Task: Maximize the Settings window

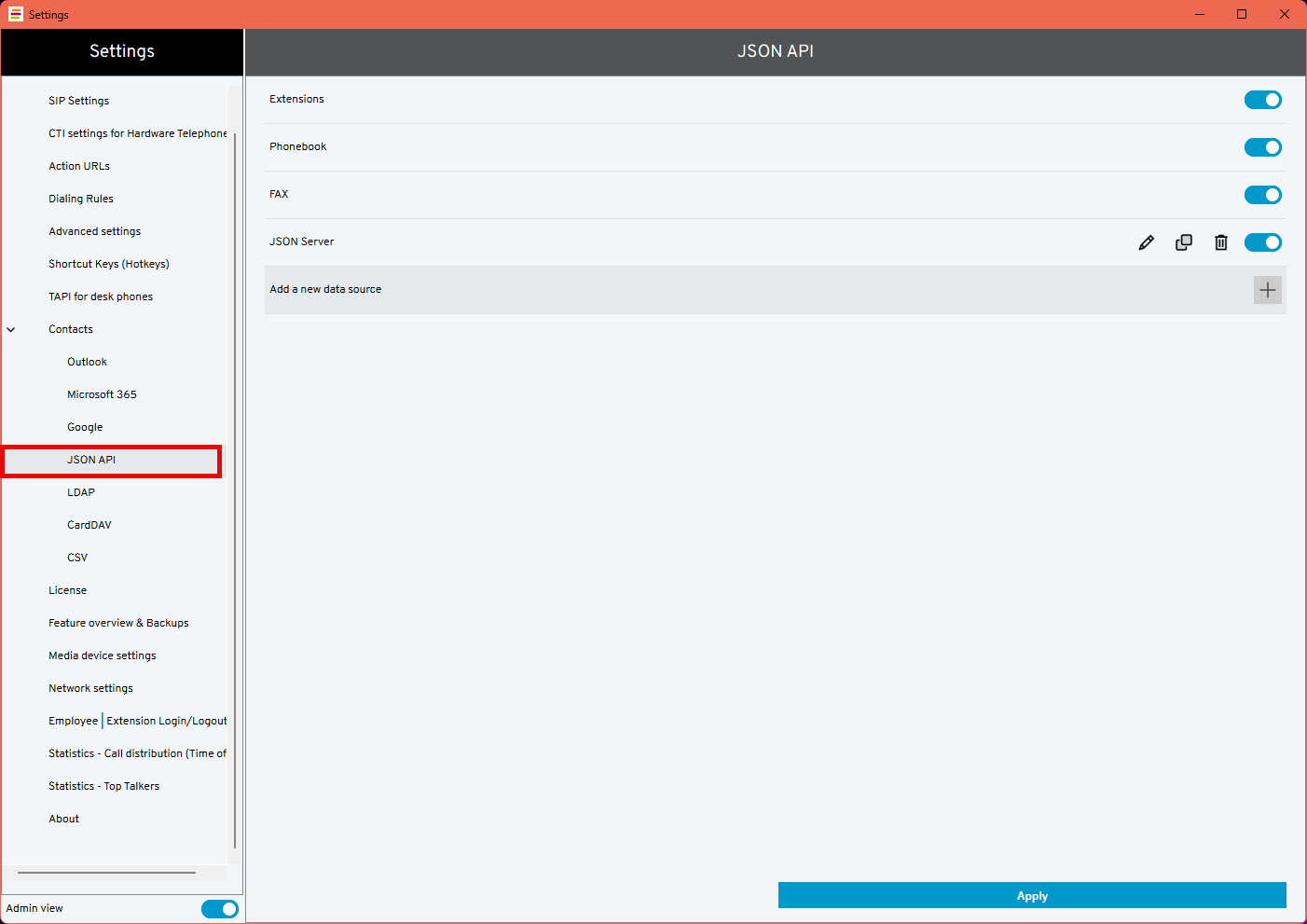Action: coord(1242,14)
